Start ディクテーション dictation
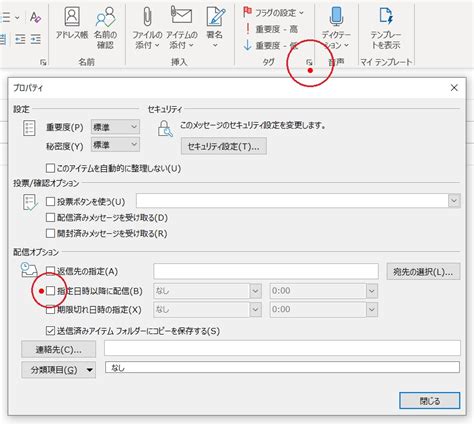This screenshot has height=426, width=474. coord(336,27)
